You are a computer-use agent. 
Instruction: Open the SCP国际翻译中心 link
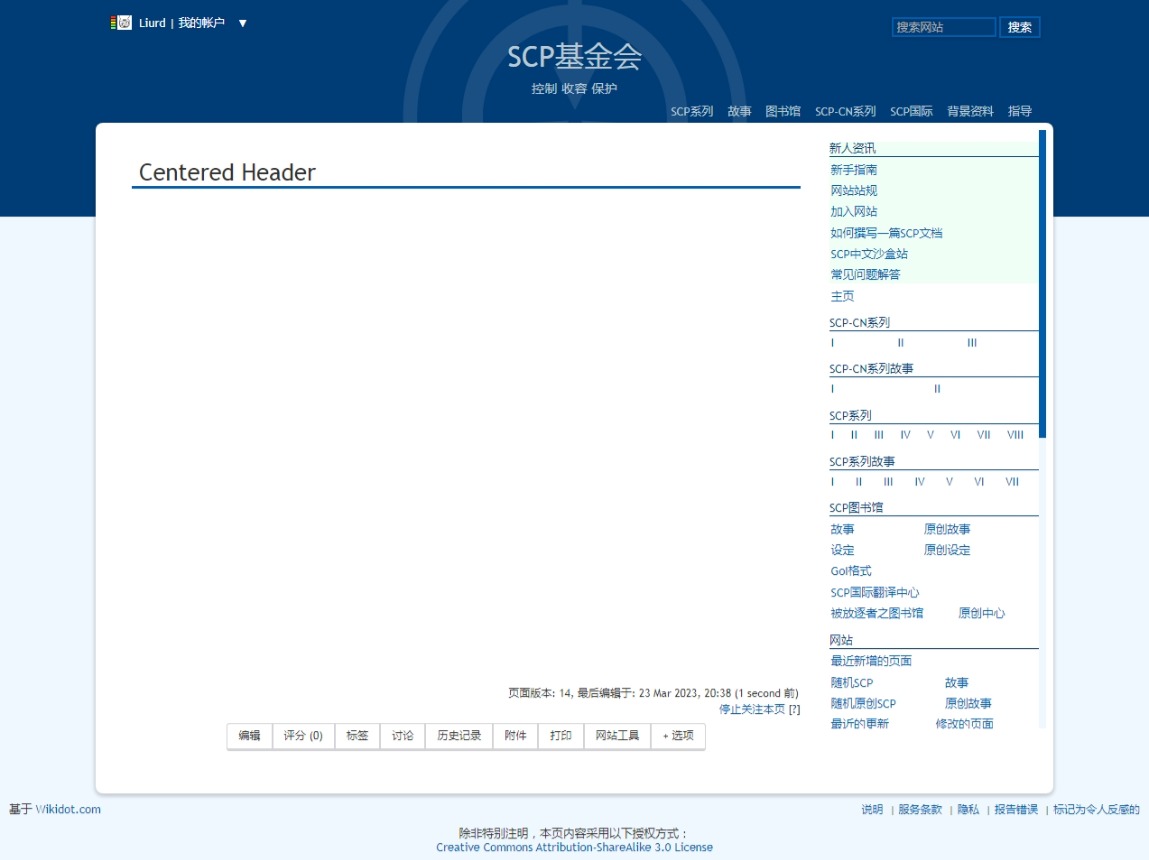(x=874, y=593)
